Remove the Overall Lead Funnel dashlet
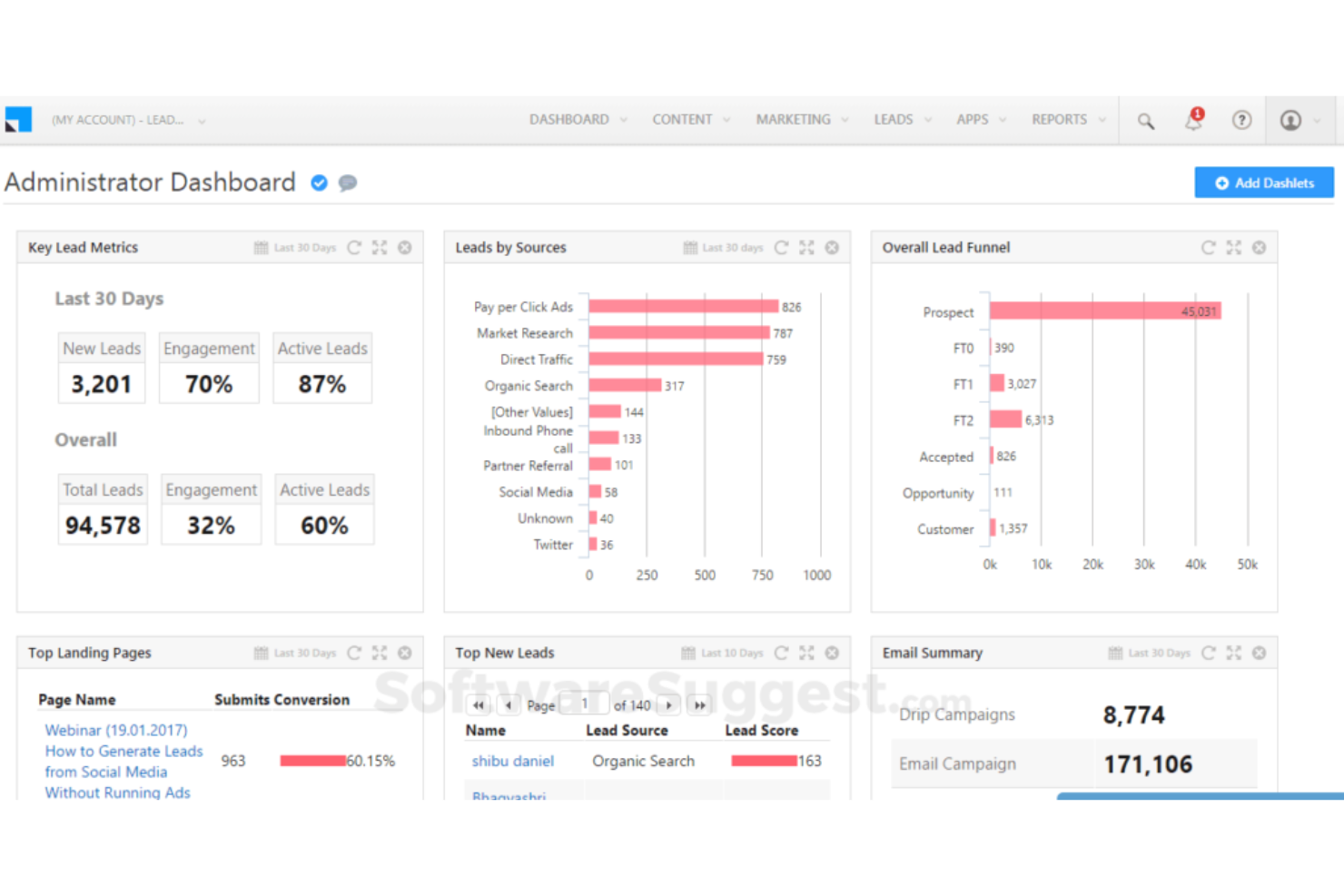The height and width of the screenshot is (896, 1344). coord(1259,248)
